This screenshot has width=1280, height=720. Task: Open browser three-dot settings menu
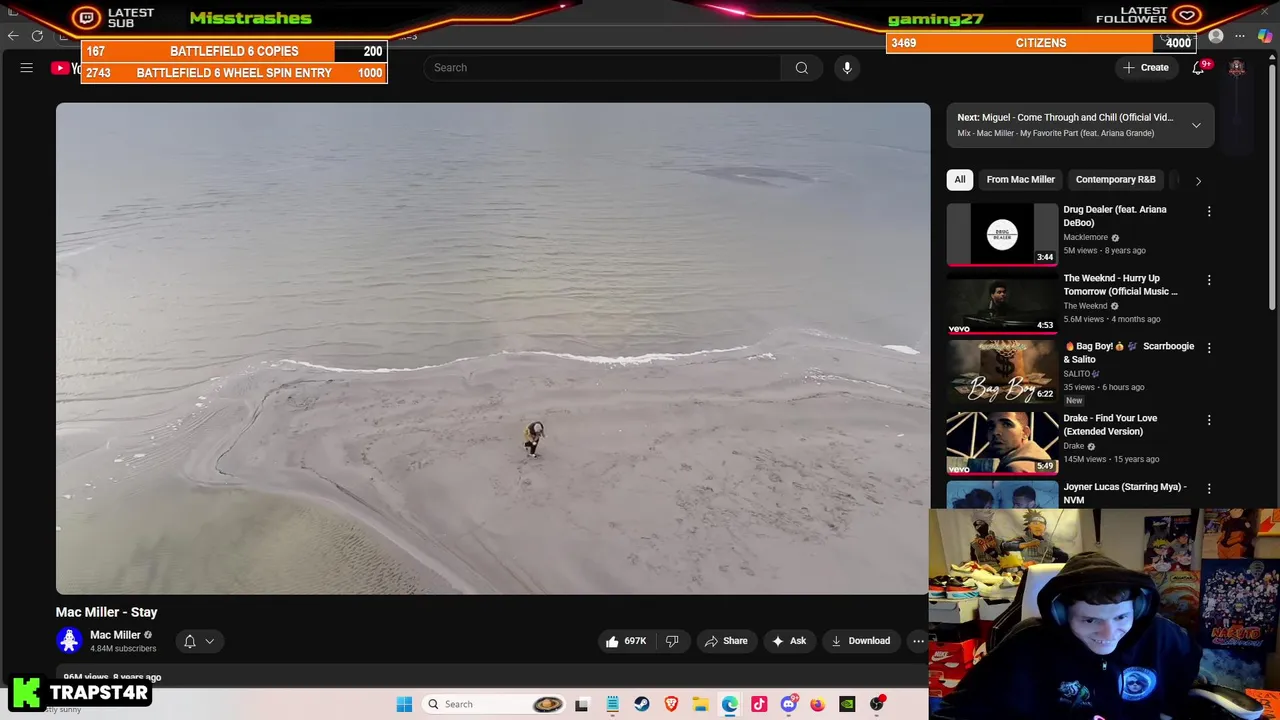coord(1240,37)
